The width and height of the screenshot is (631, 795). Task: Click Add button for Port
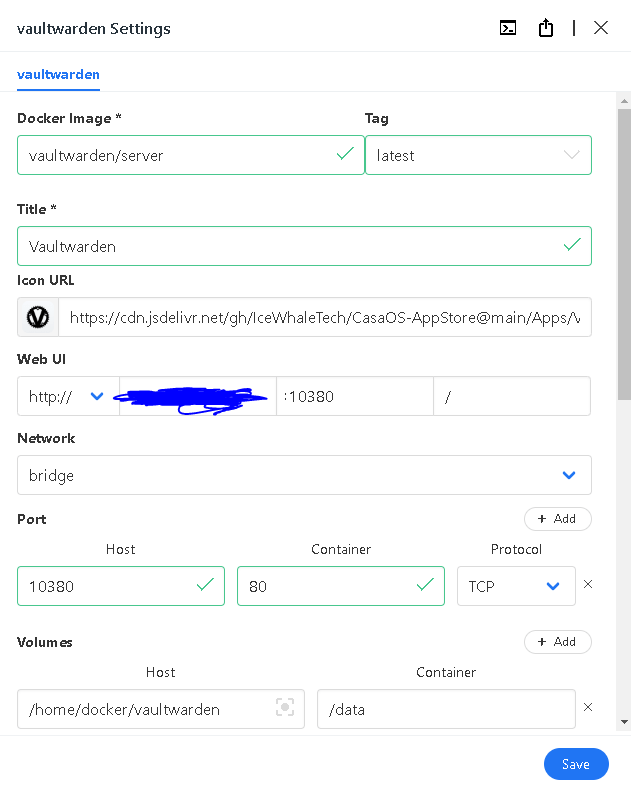tap(557, 519)
